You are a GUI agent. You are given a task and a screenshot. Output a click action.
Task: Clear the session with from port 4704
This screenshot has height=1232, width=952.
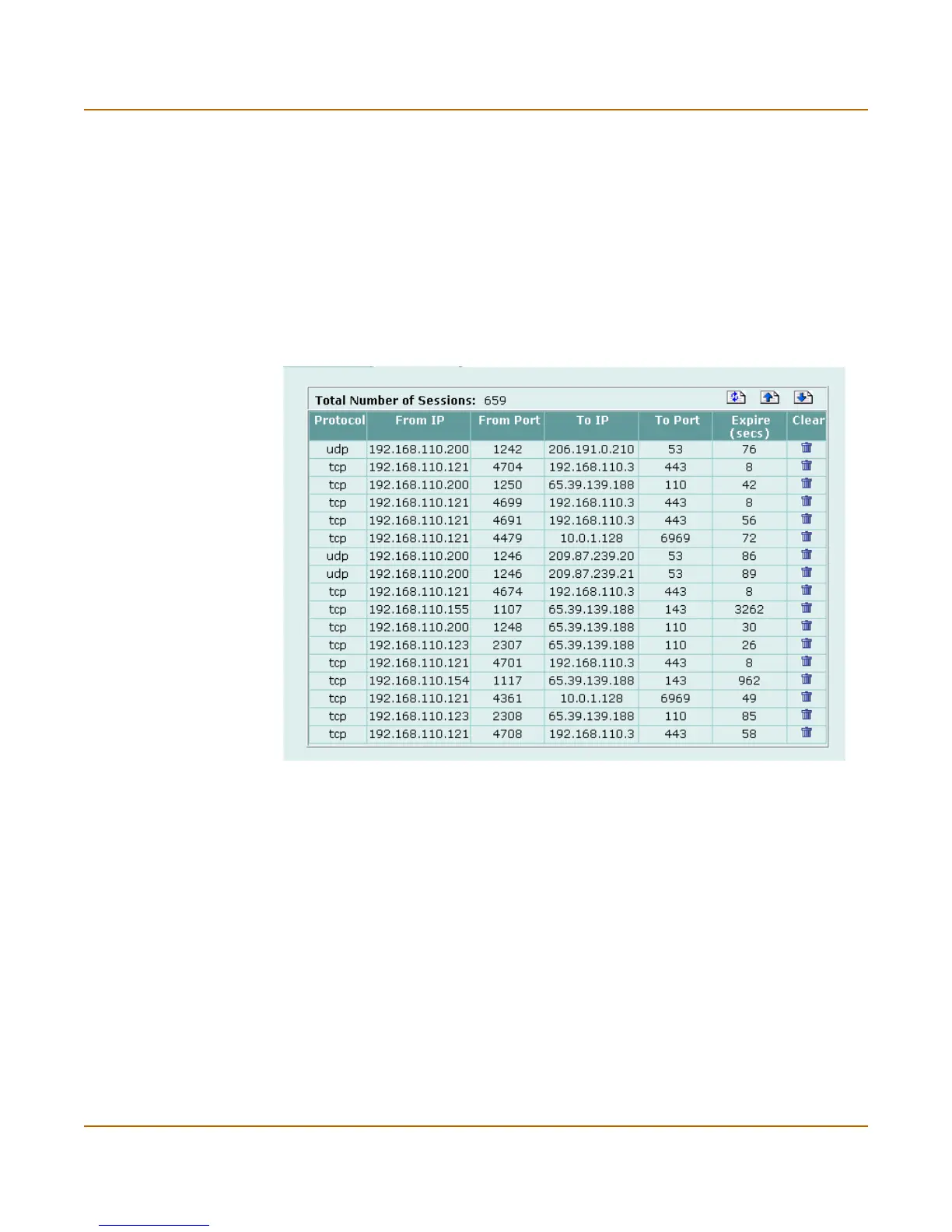pos(807,466)
